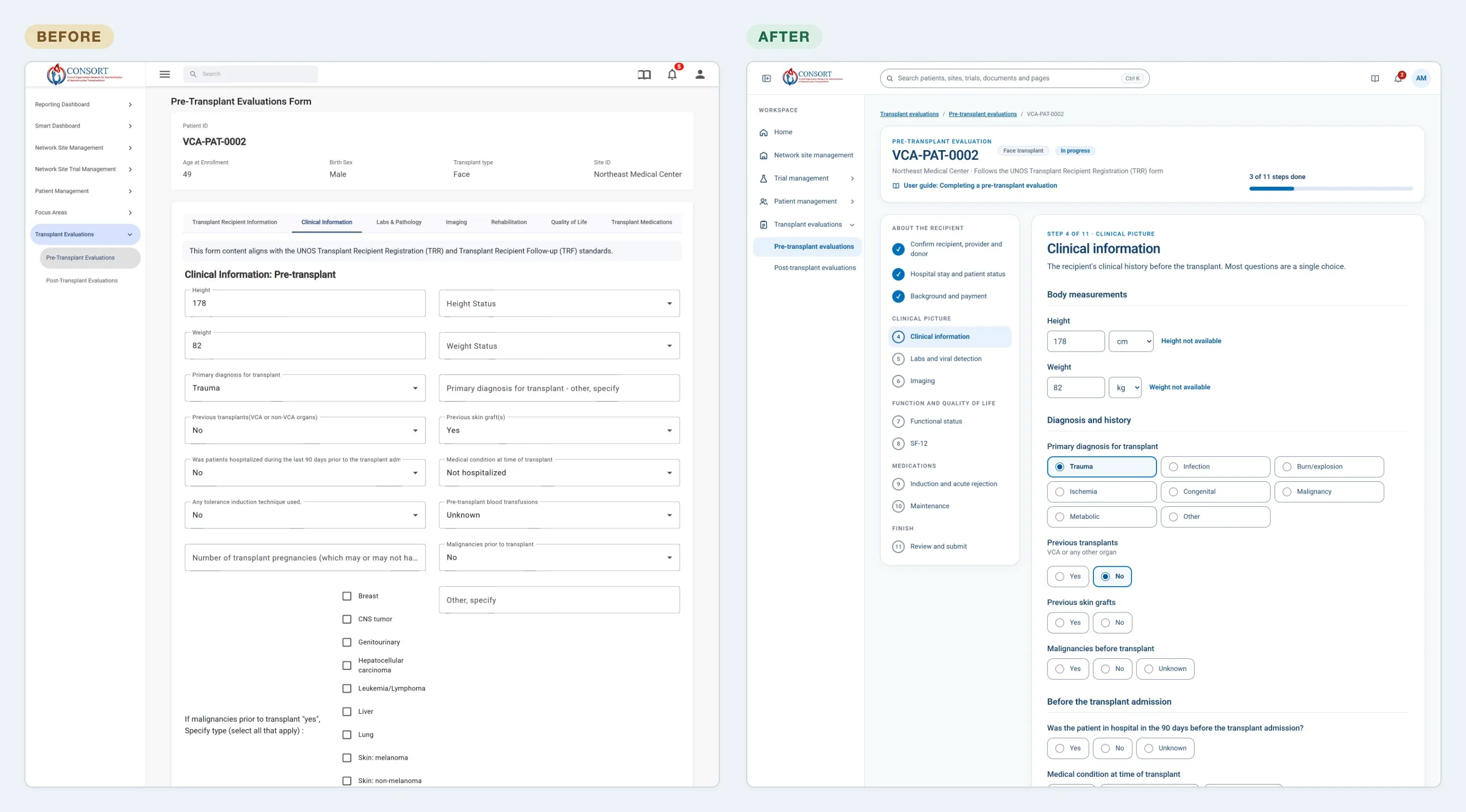Open the Transplant Medications tab

click(x=641, y=222)
